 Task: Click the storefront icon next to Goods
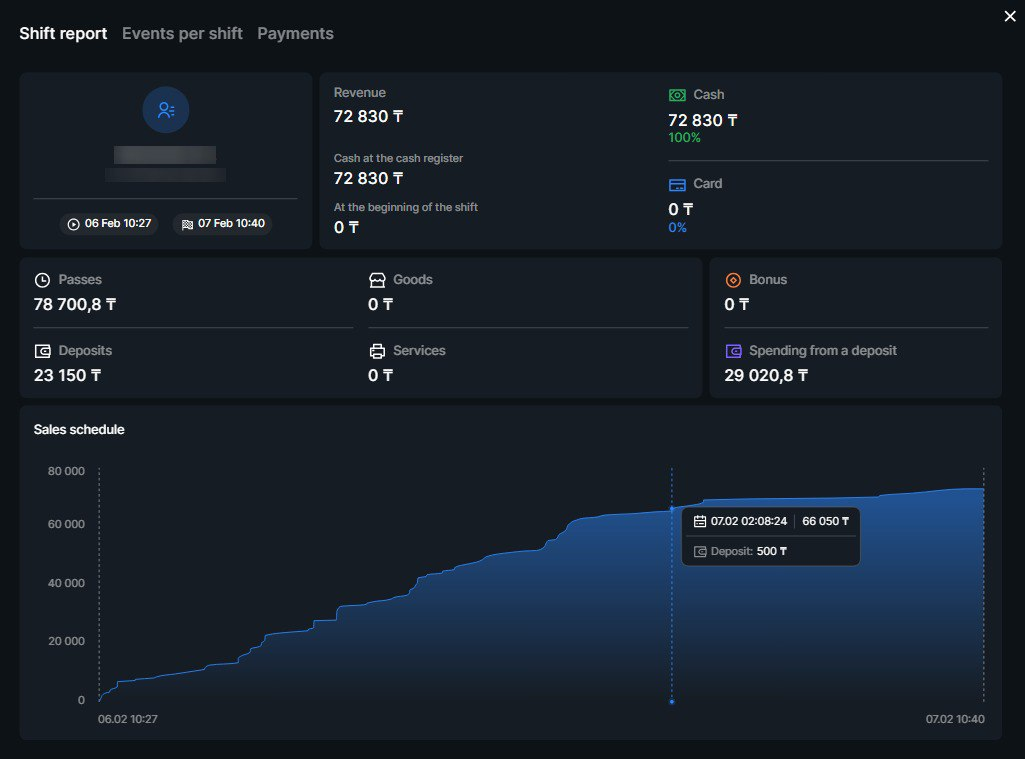376,280
